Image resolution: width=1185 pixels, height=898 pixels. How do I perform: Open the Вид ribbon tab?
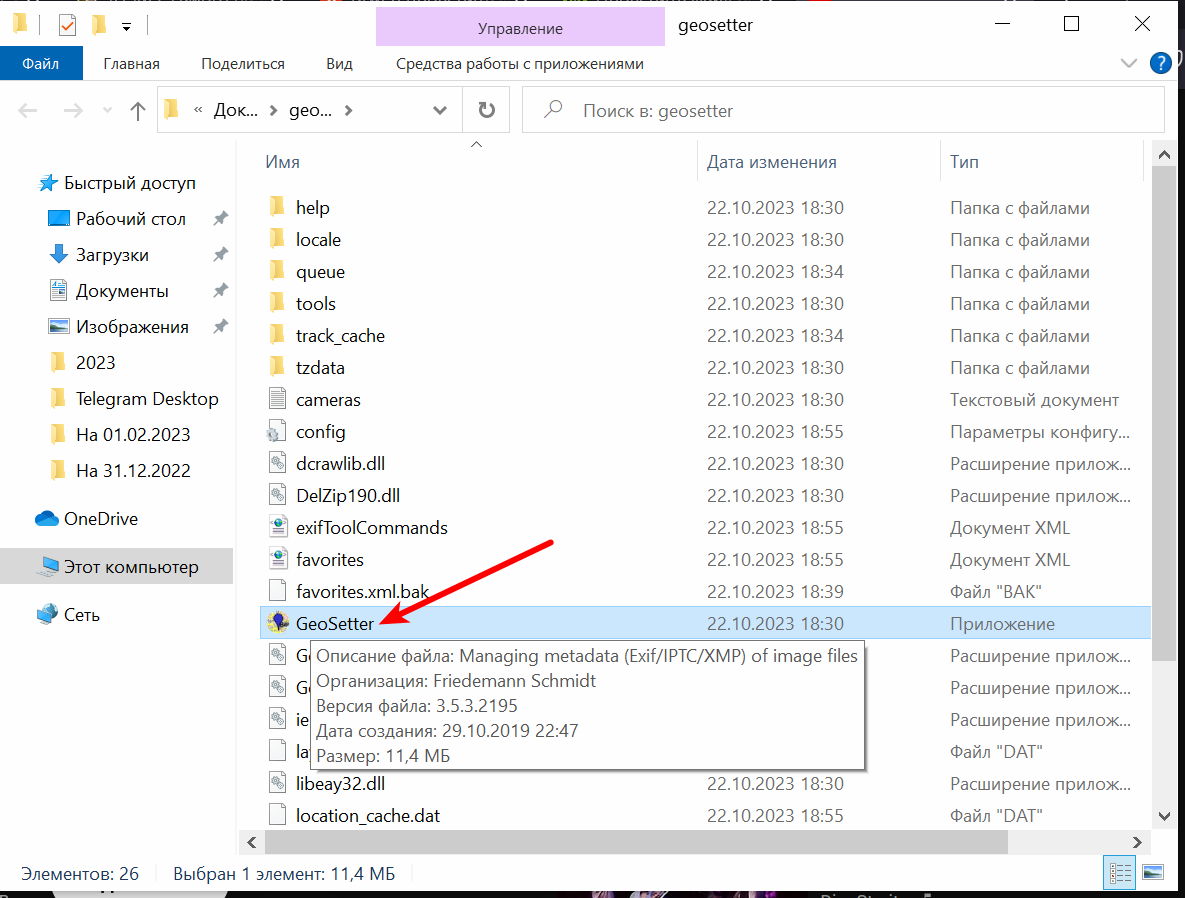click(339, 63)
